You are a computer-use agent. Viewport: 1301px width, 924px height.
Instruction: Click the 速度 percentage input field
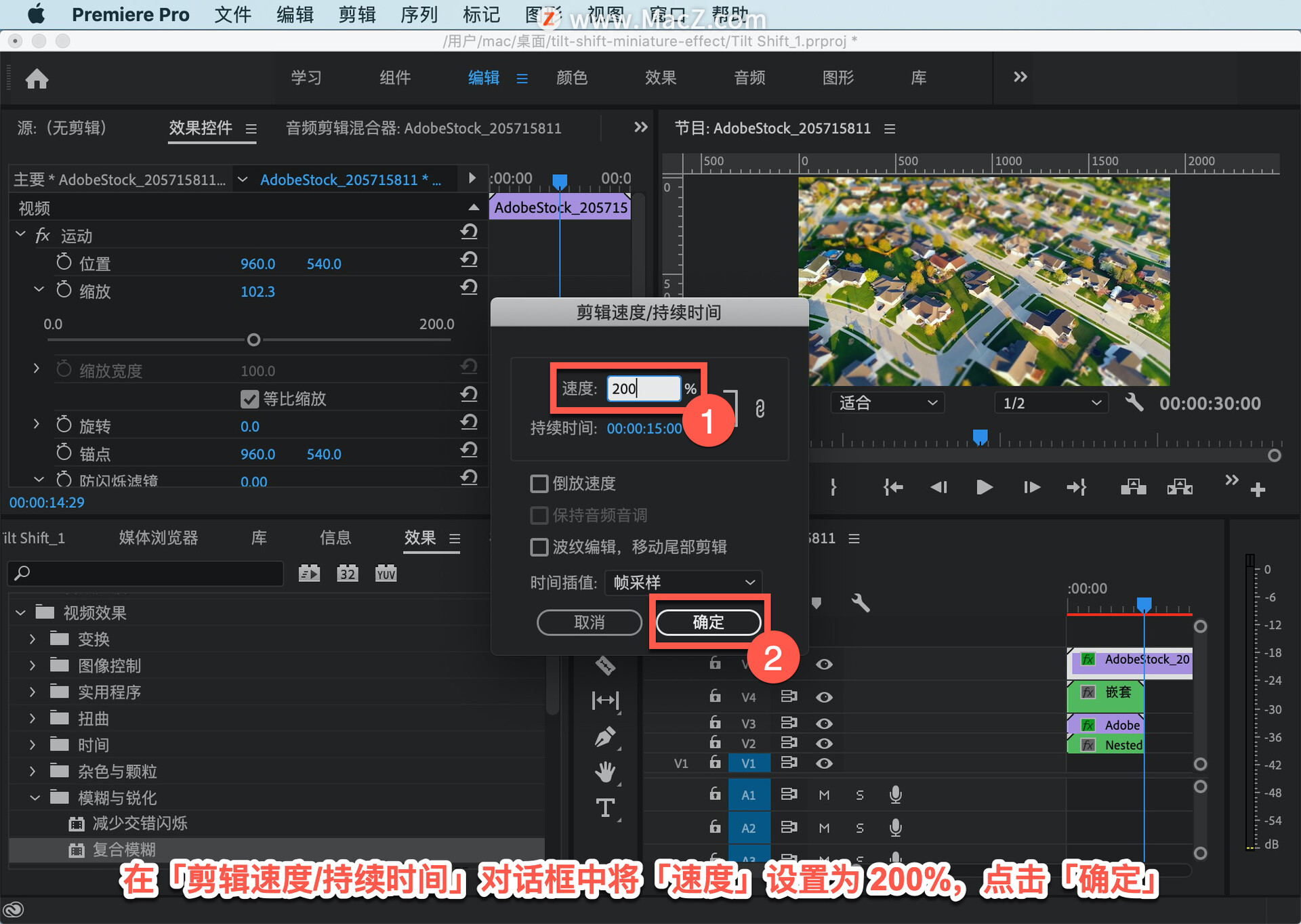(644, 388)
